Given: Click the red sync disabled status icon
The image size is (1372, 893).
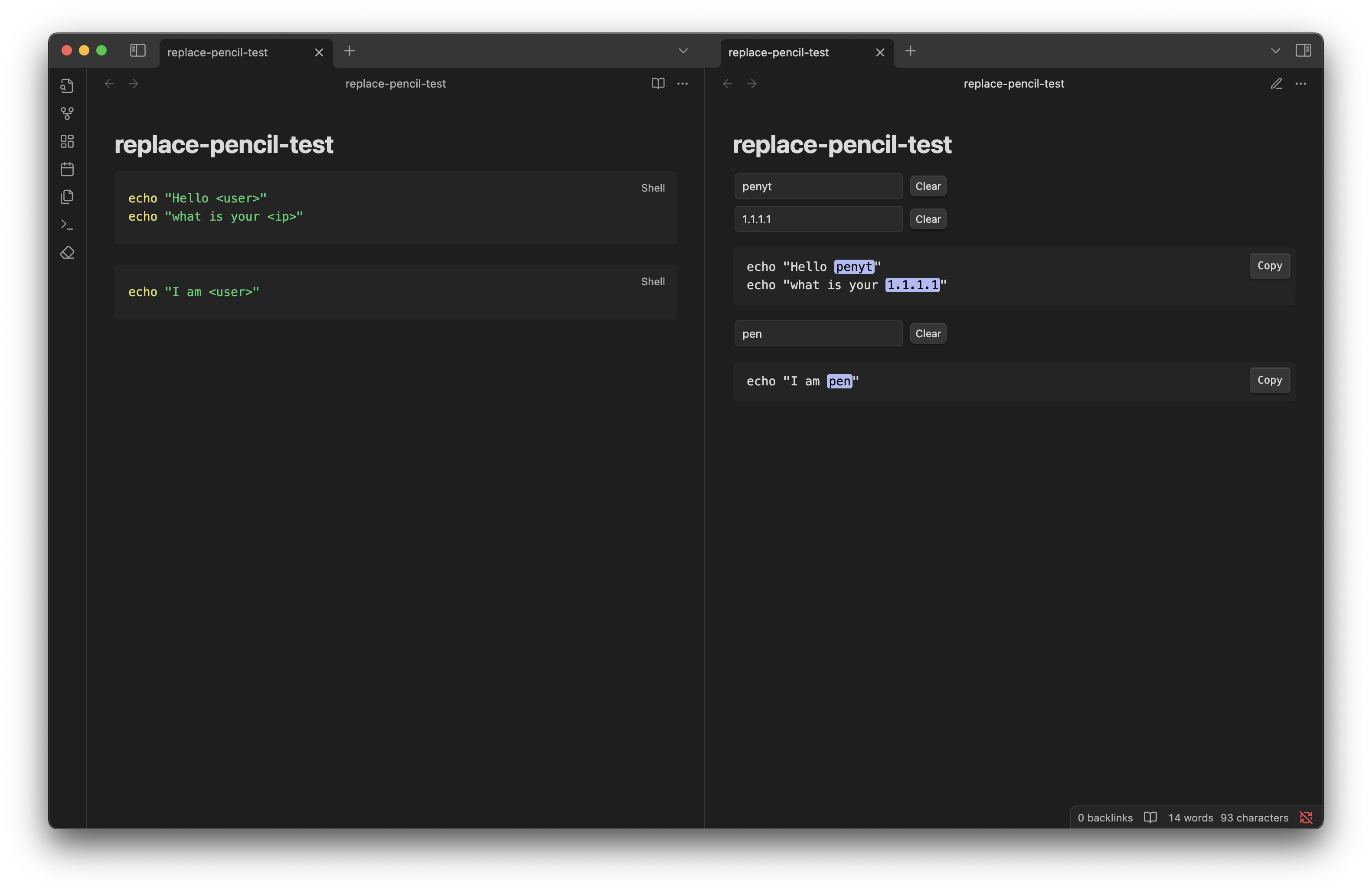Looking at the screenshot, I should tap(1306, 817).
